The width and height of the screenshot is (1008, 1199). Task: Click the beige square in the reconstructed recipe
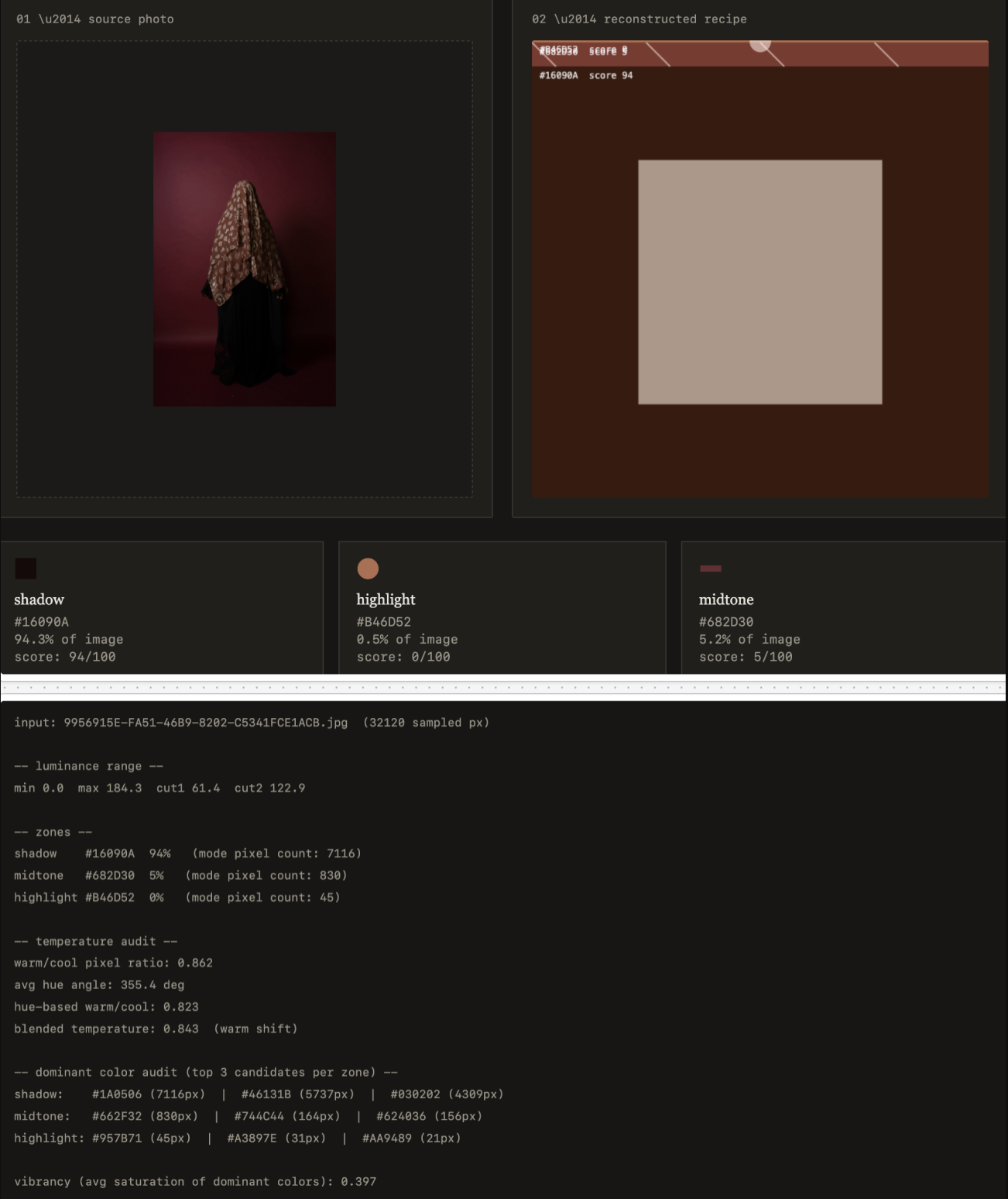tap(760, 282)
